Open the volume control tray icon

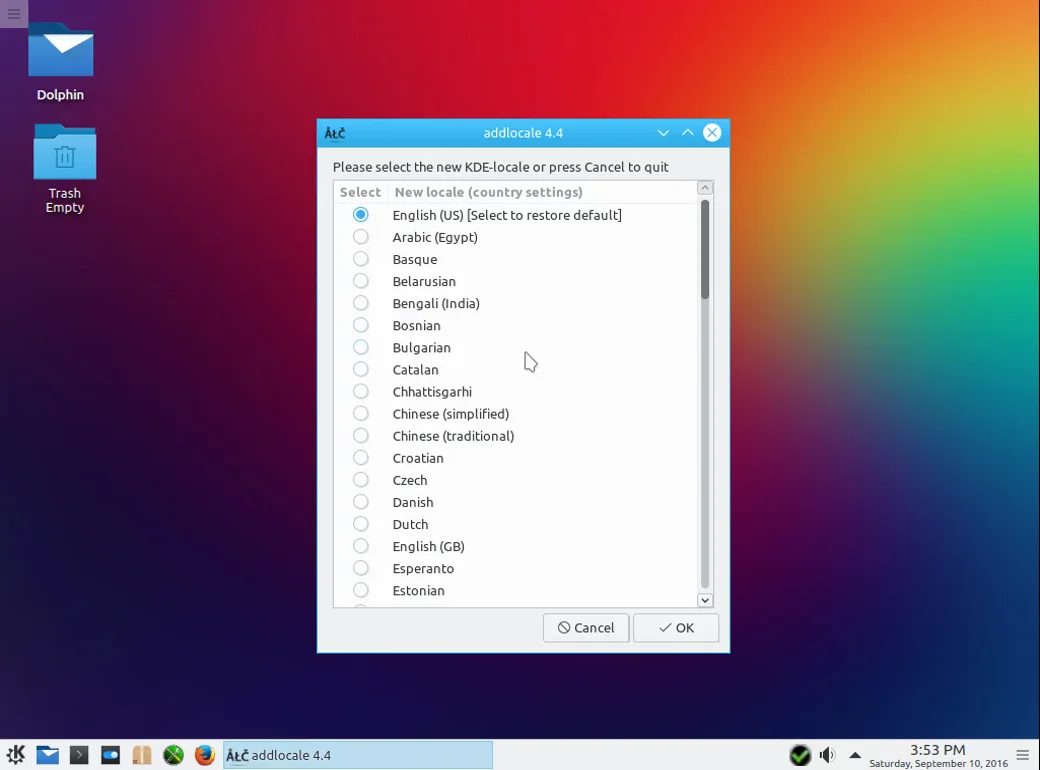pos(827,755)
